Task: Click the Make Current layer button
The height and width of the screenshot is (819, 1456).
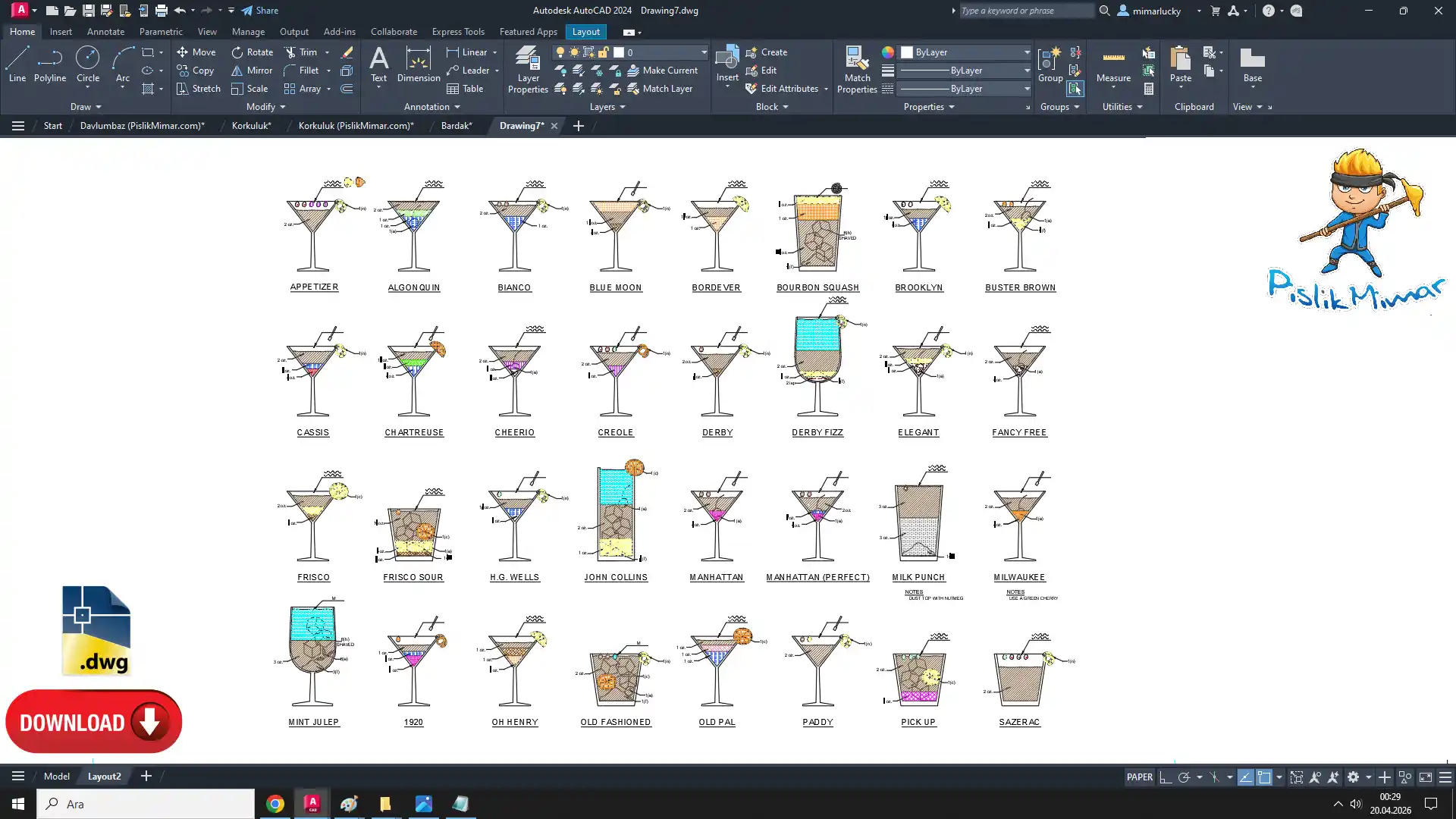Action: pyautogui.click(x=662, y=71)
